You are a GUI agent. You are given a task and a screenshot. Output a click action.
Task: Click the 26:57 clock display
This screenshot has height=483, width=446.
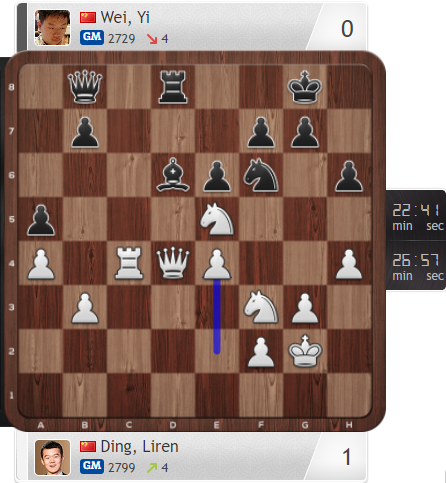point(417,265)
